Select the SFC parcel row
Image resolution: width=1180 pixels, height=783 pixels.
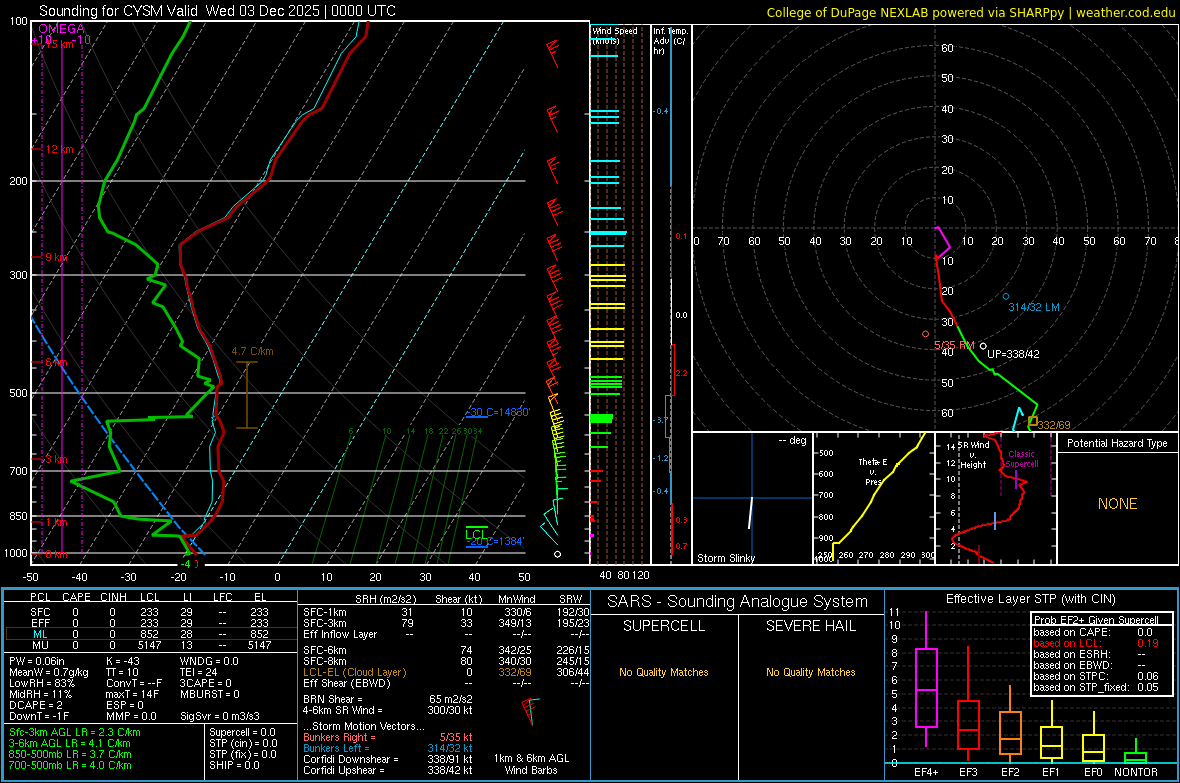150,612
